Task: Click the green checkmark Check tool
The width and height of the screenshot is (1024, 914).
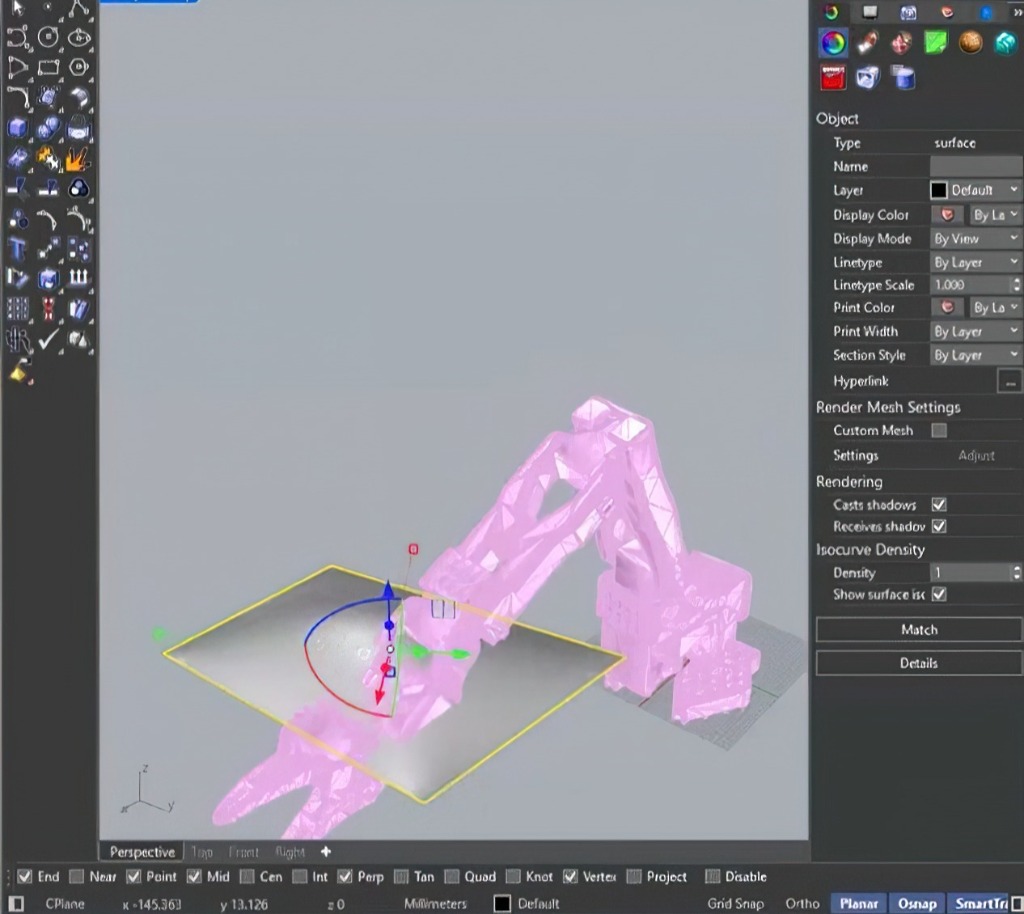Action: tap(48, 340)
